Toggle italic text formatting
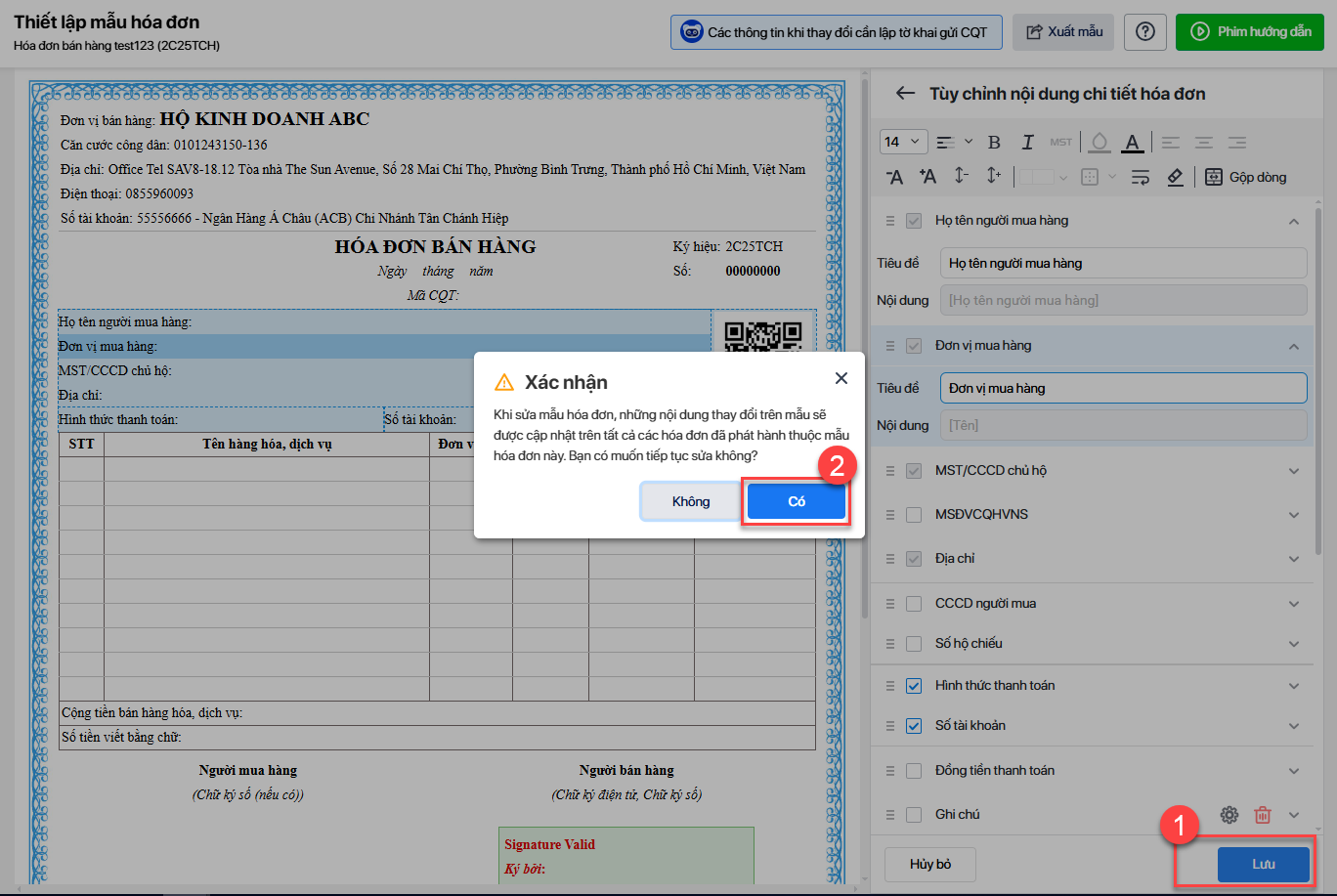The image size is (1337, 896). tap(1027, 143)
